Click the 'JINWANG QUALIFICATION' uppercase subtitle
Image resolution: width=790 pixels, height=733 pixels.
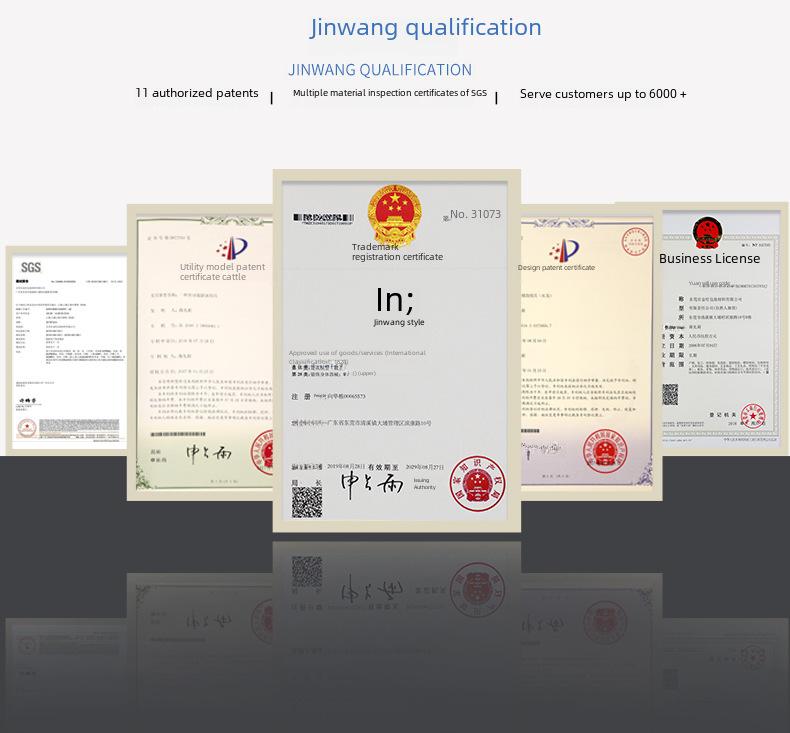(x=380, y=70)
